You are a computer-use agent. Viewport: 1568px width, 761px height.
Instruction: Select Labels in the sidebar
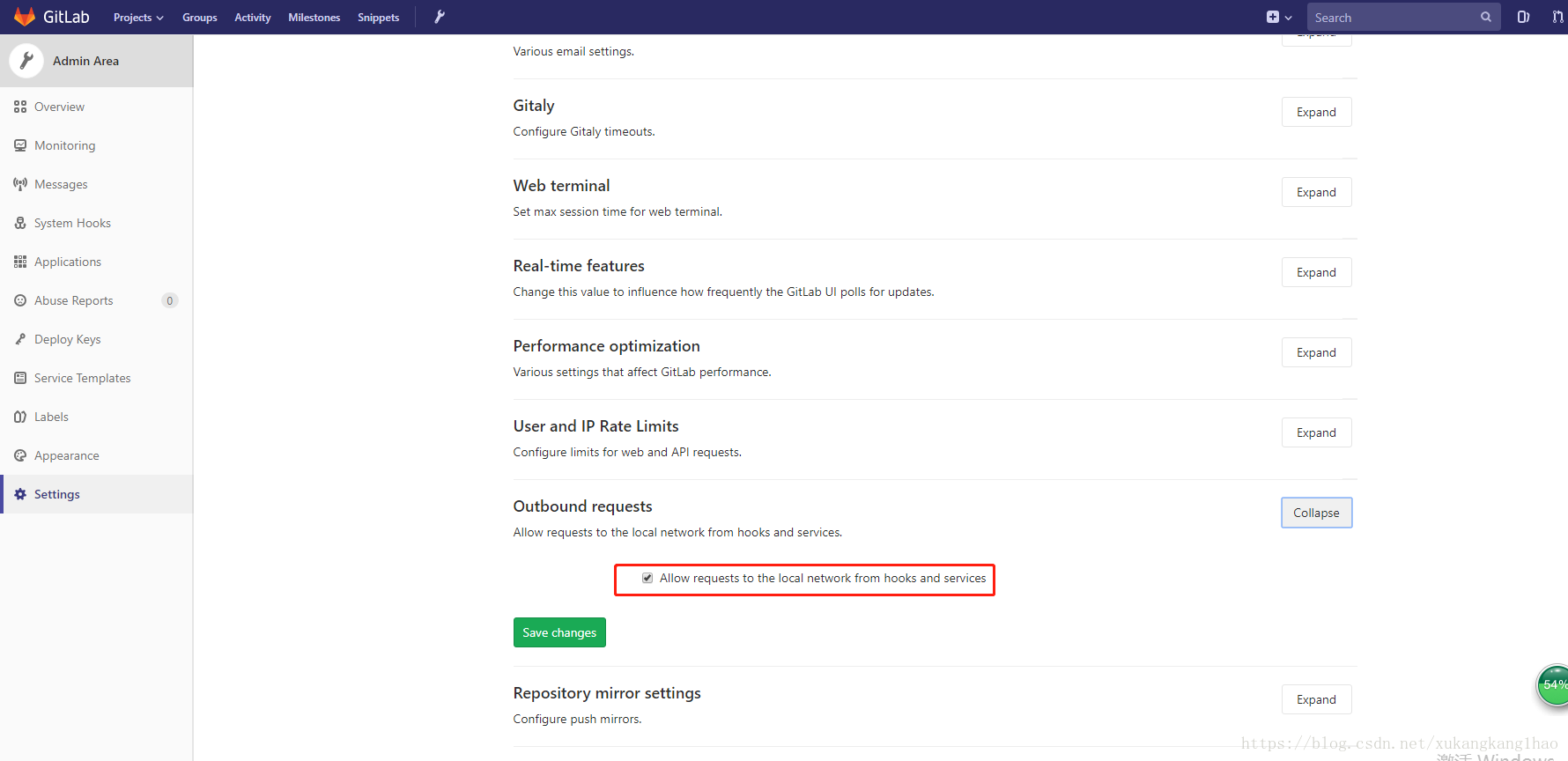click(96, 417)
